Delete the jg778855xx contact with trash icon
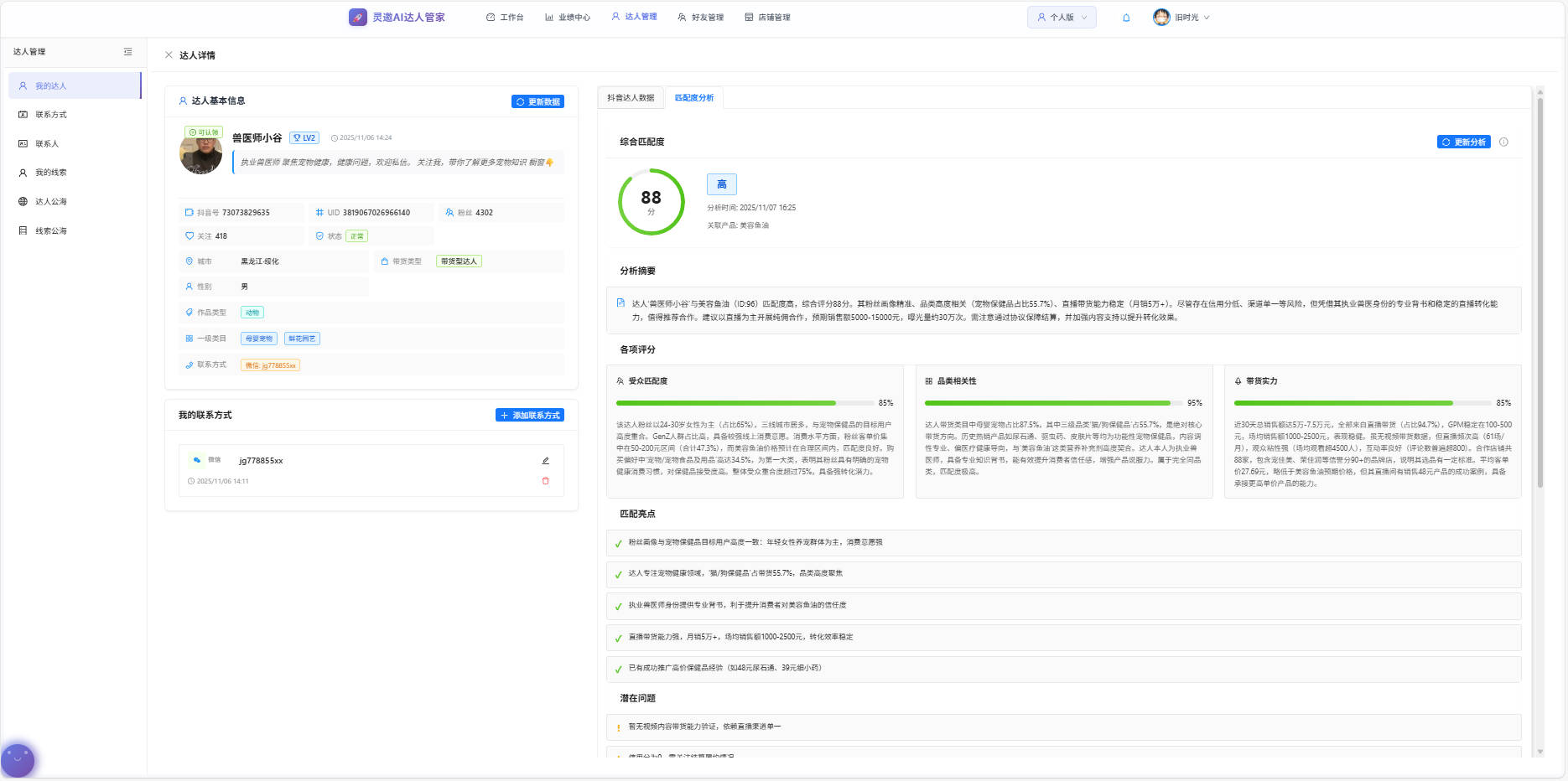The image size is (1568, 781). [545, 481]
